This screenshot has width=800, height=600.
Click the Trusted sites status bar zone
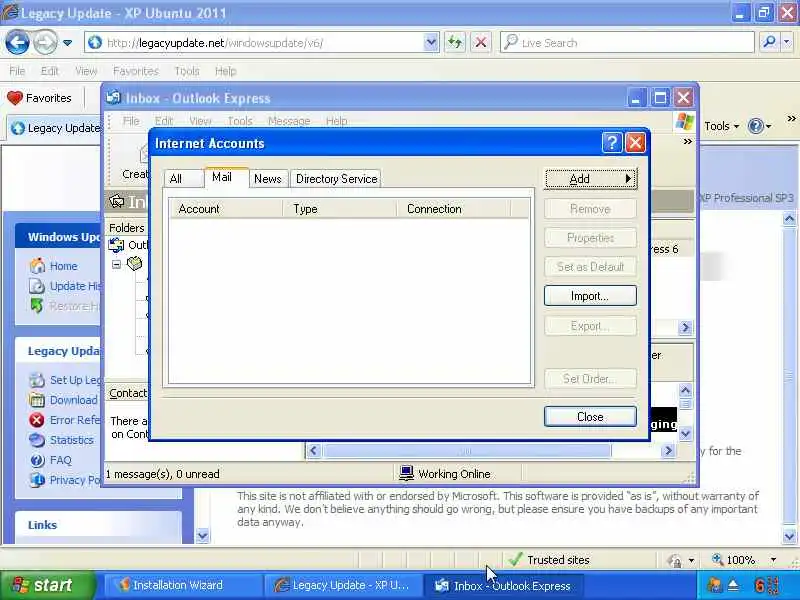tap(549, 560)
